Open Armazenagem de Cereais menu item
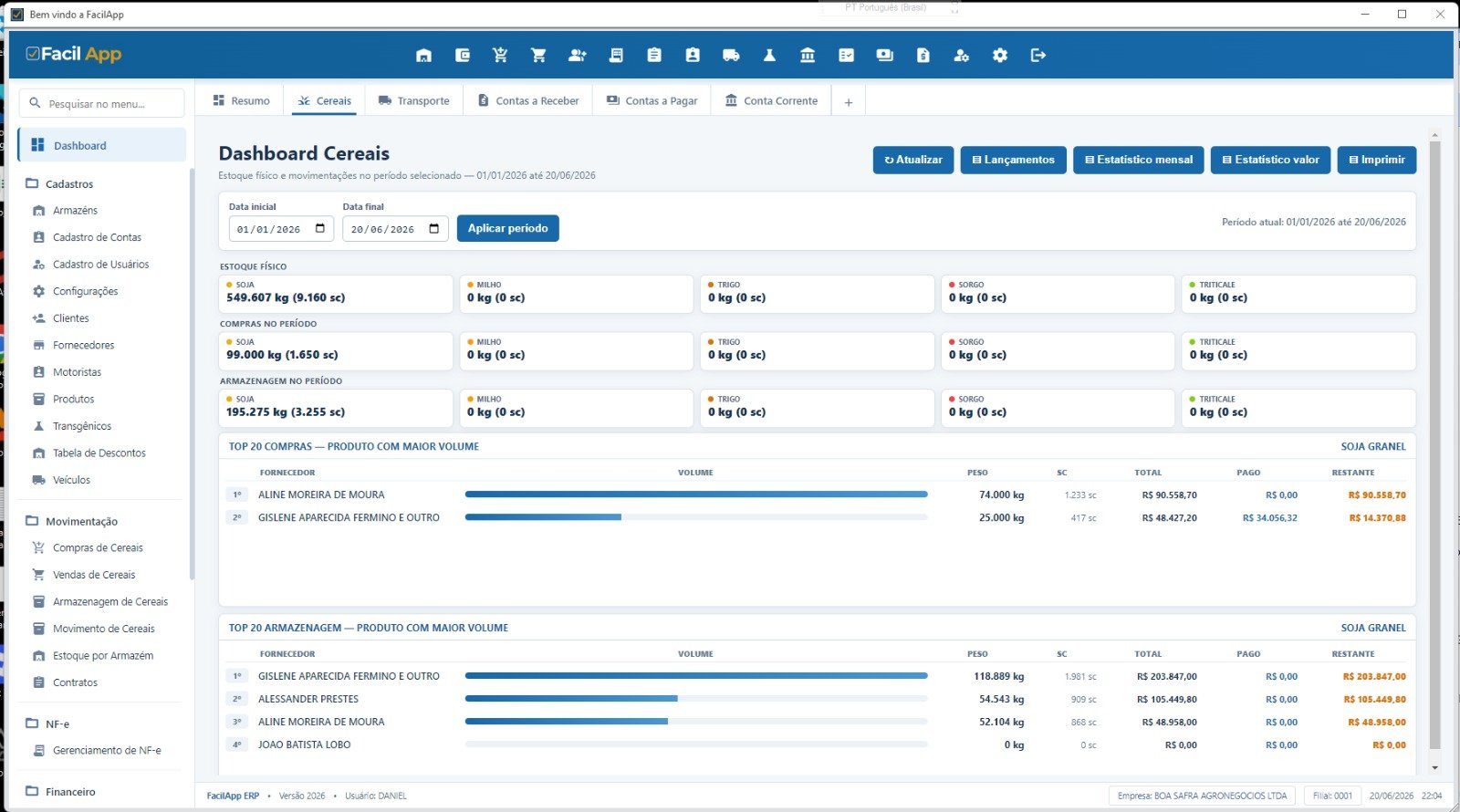This screenshot has width=1460, height=812. pos(110,602)
